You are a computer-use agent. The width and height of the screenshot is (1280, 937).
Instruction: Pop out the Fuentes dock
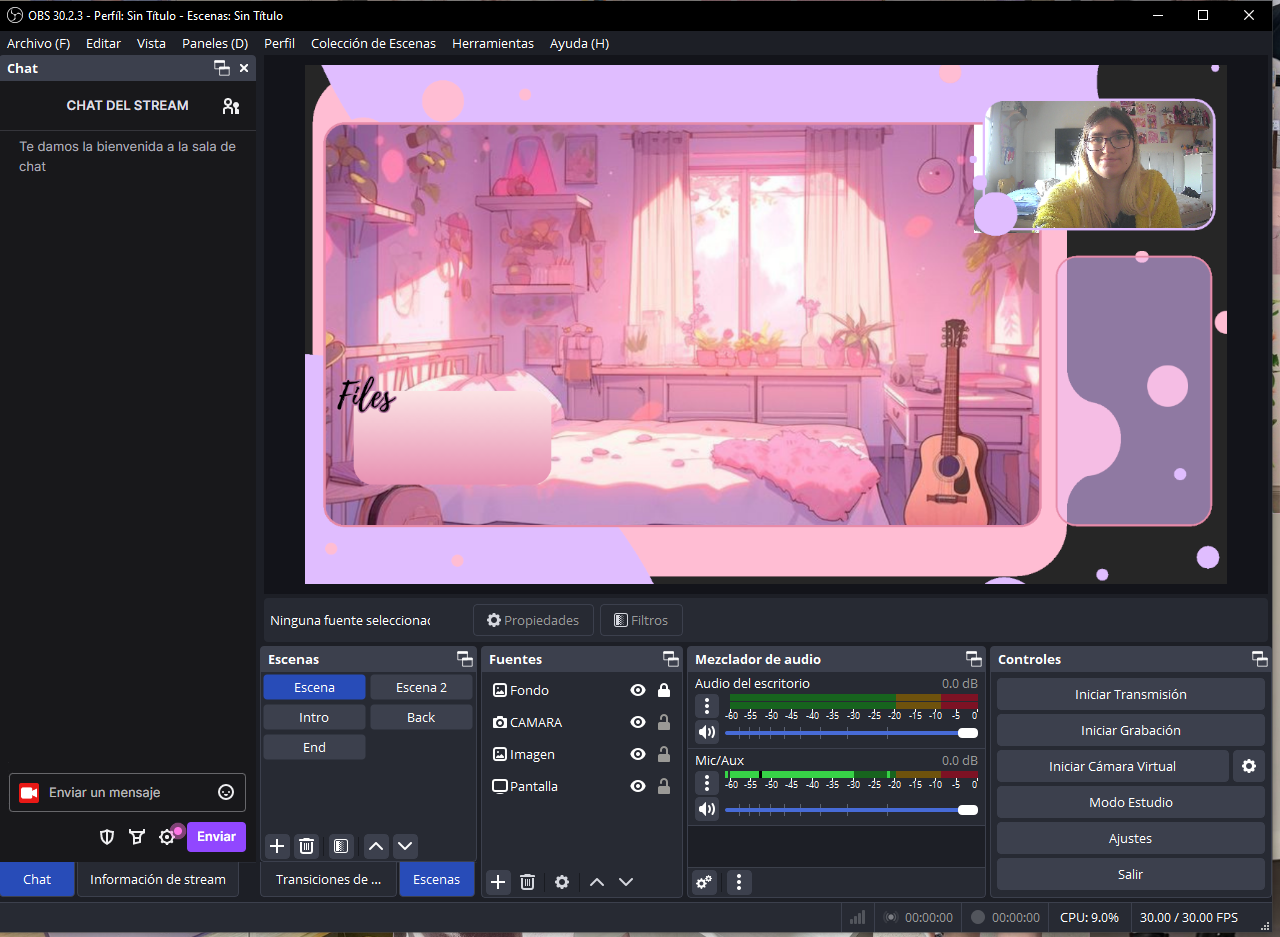[x=671, y=659]
